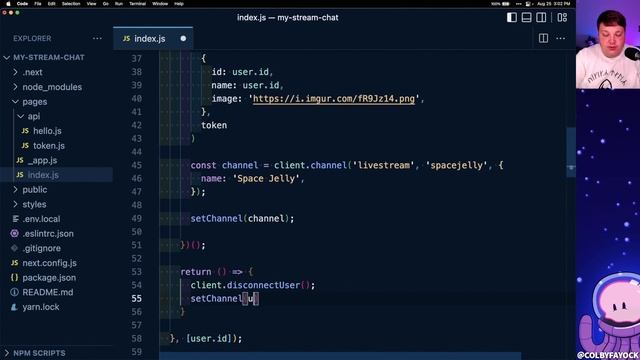Click JS file icon beside token.js

[x=25, y=145]
